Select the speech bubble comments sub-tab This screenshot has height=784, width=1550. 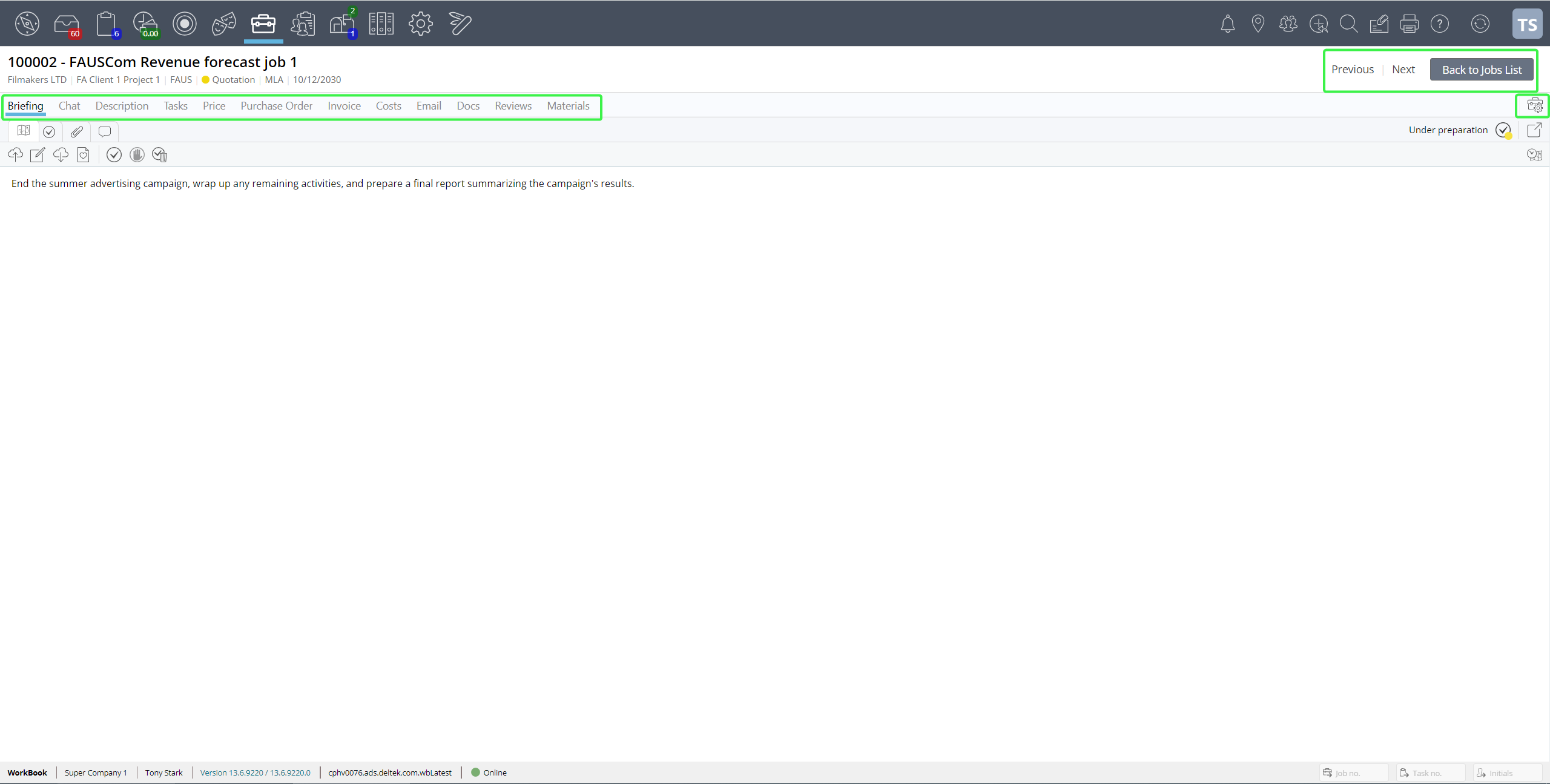click(105, 131)
